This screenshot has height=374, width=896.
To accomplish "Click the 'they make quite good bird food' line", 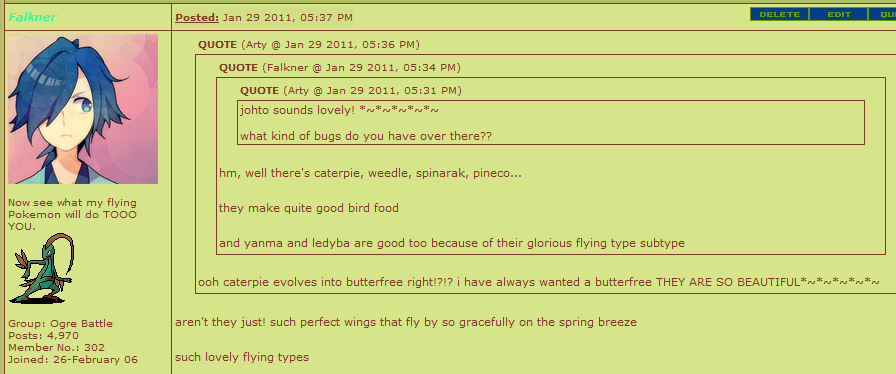I will coord(309,208).
